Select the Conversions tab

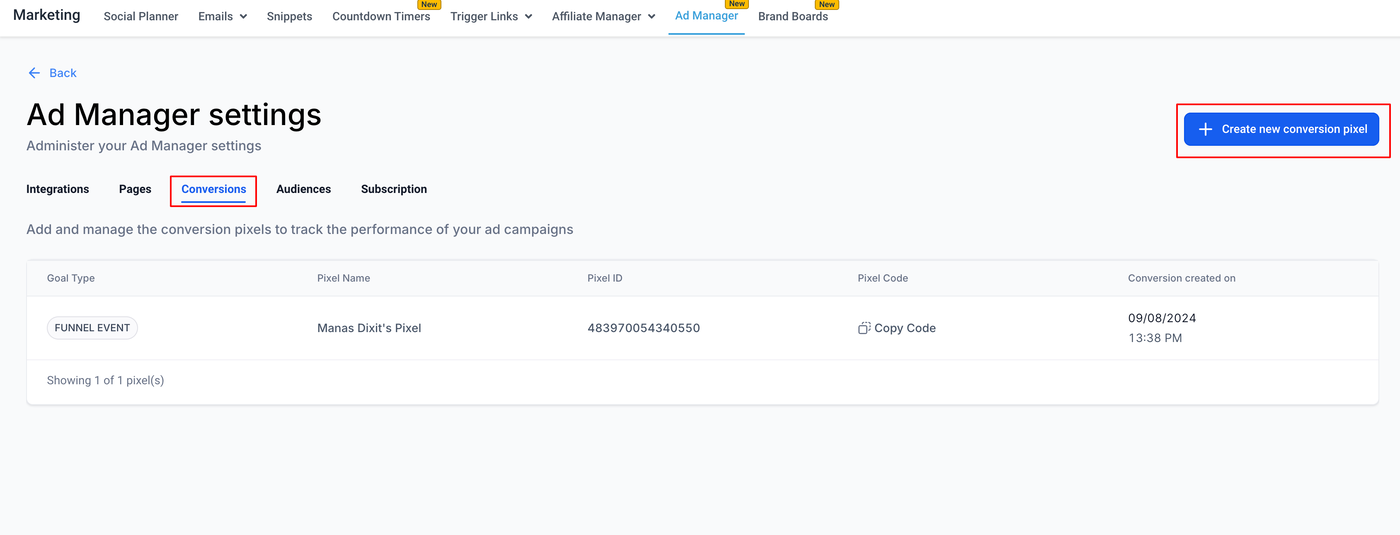click(x=214, y=189)
